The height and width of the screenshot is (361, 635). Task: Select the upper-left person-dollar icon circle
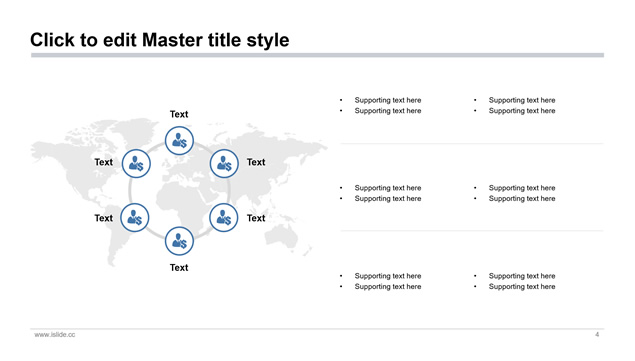[x=136, y=164]
